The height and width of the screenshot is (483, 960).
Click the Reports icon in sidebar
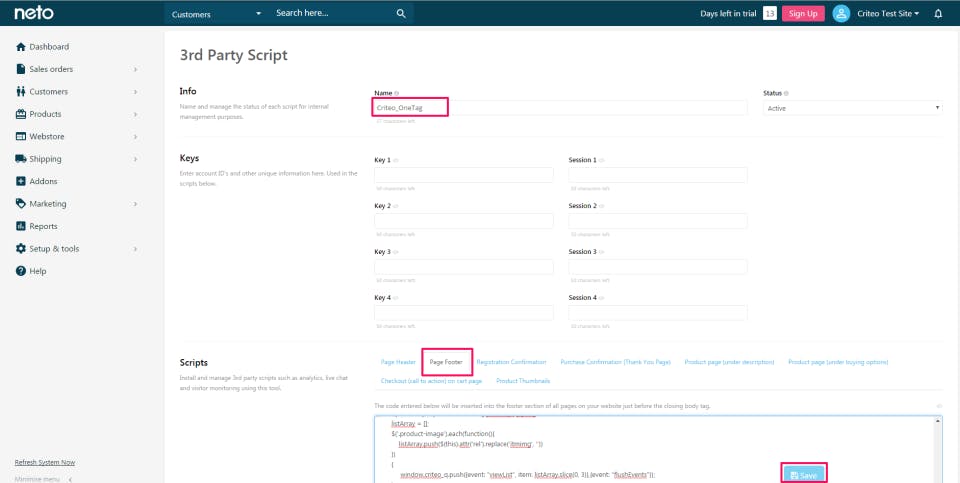21,226
